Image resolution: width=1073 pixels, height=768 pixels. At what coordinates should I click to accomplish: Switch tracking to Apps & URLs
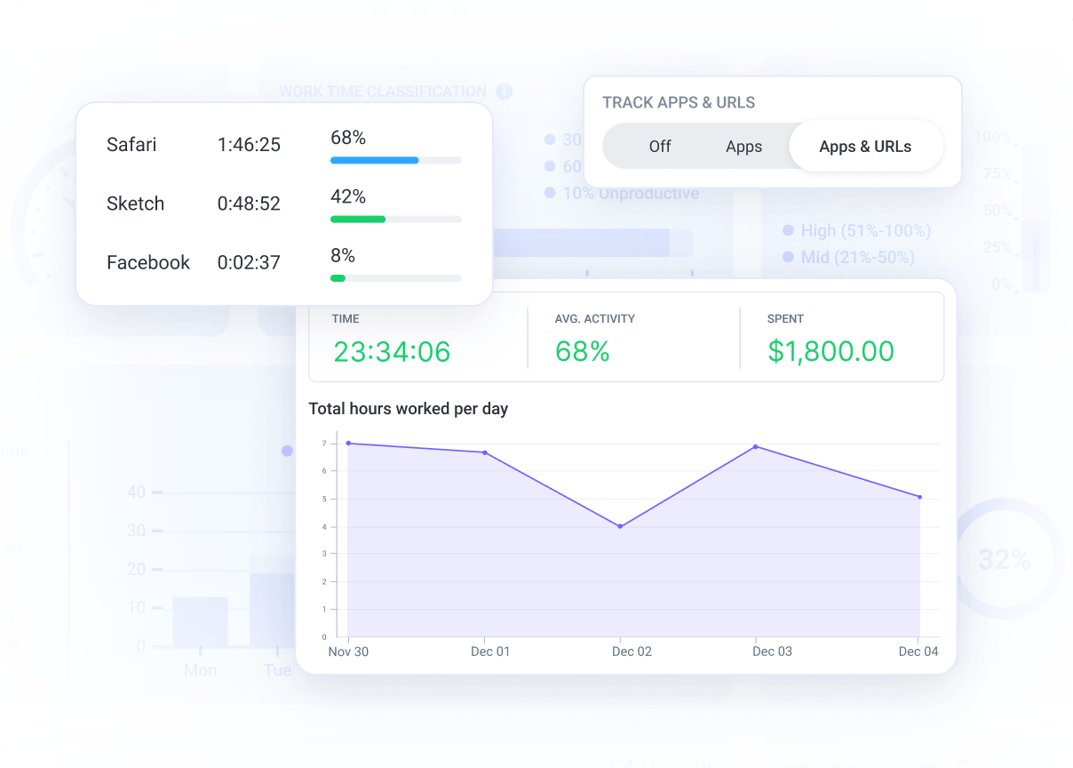tap(864, 146)
